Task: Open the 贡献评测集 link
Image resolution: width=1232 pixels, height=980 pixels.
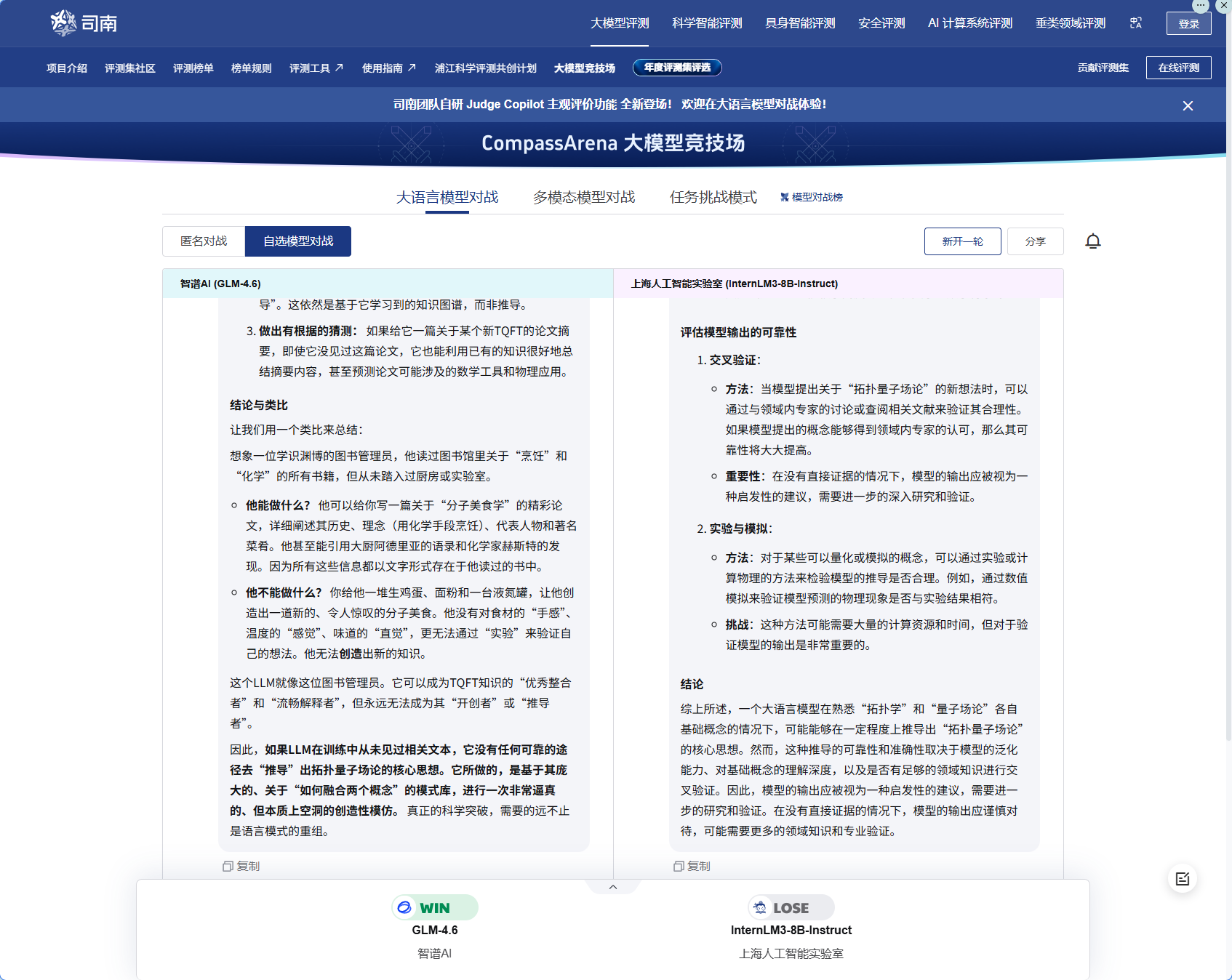Action: coord(1103,68)
